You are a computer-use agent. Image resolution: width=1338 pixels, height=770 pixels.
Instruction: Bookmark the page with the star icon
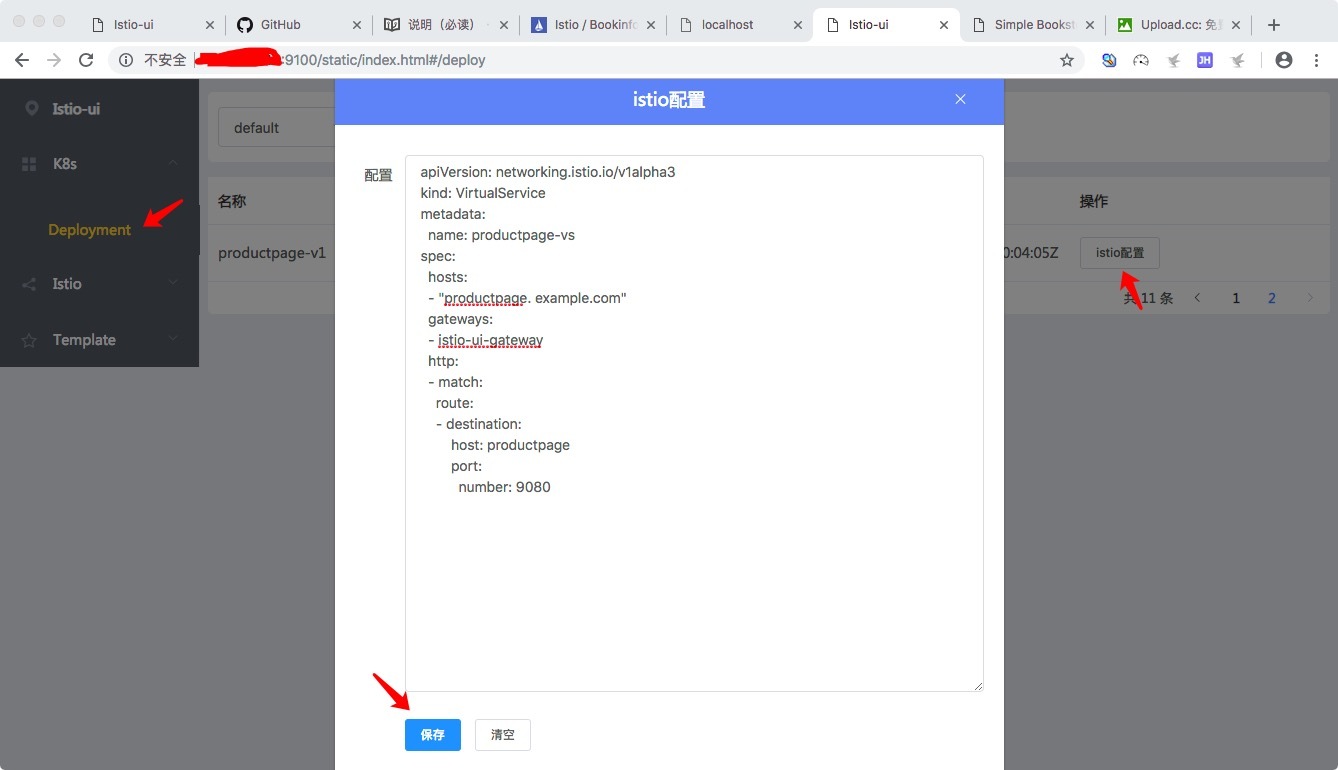coord(1067,60)
